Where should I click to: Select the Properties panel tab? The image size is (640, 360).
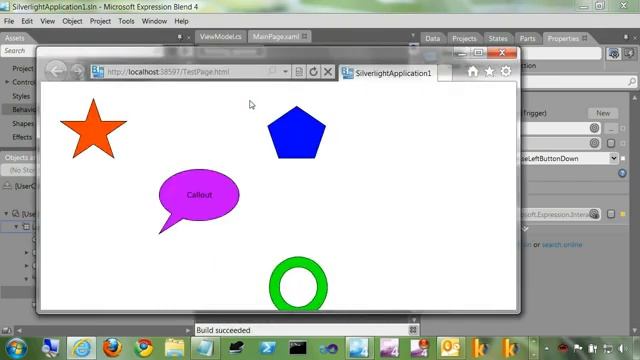tap(563, 38)
